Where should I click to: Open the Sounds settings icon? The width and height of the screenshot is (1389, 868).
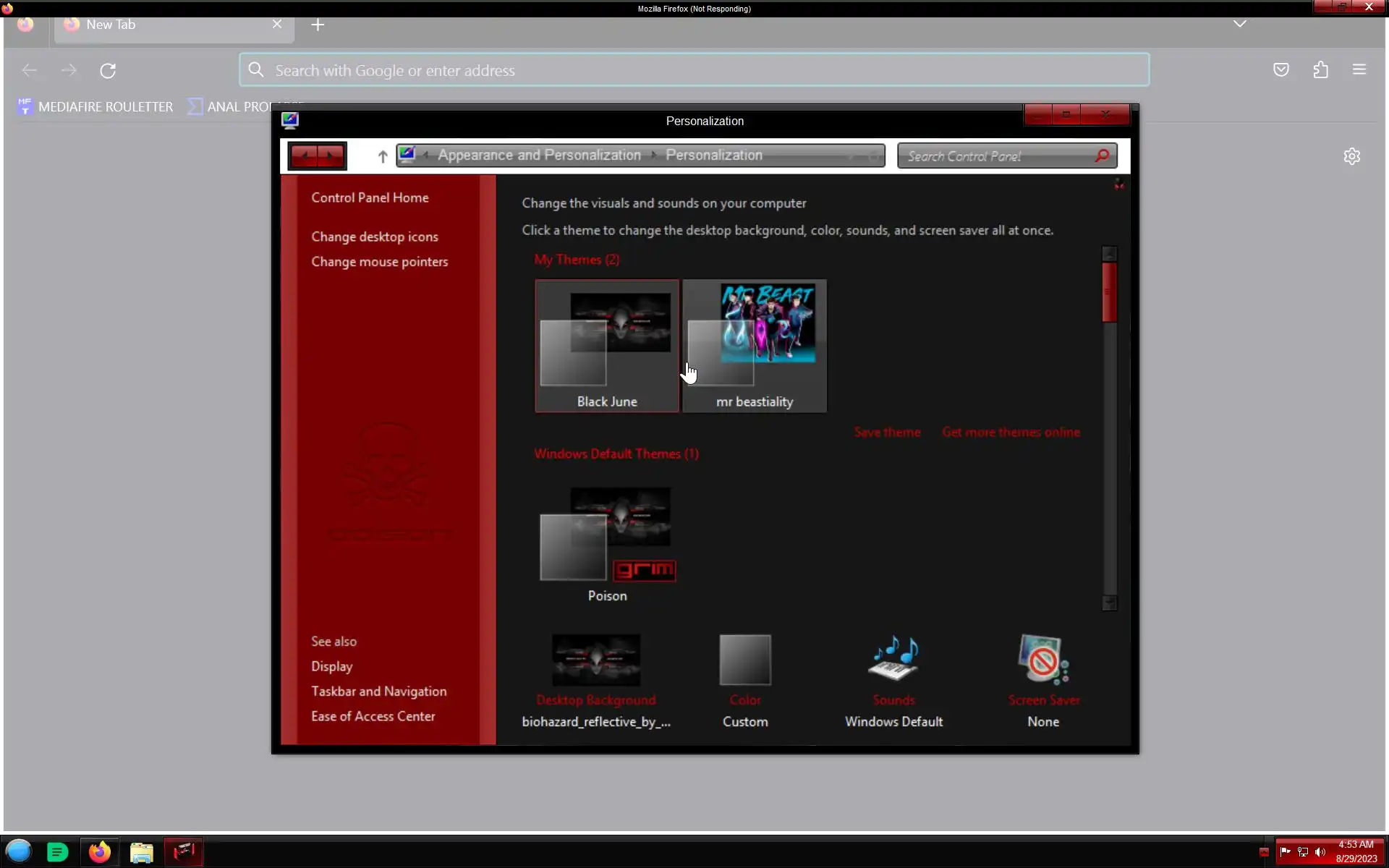(893, 658)
